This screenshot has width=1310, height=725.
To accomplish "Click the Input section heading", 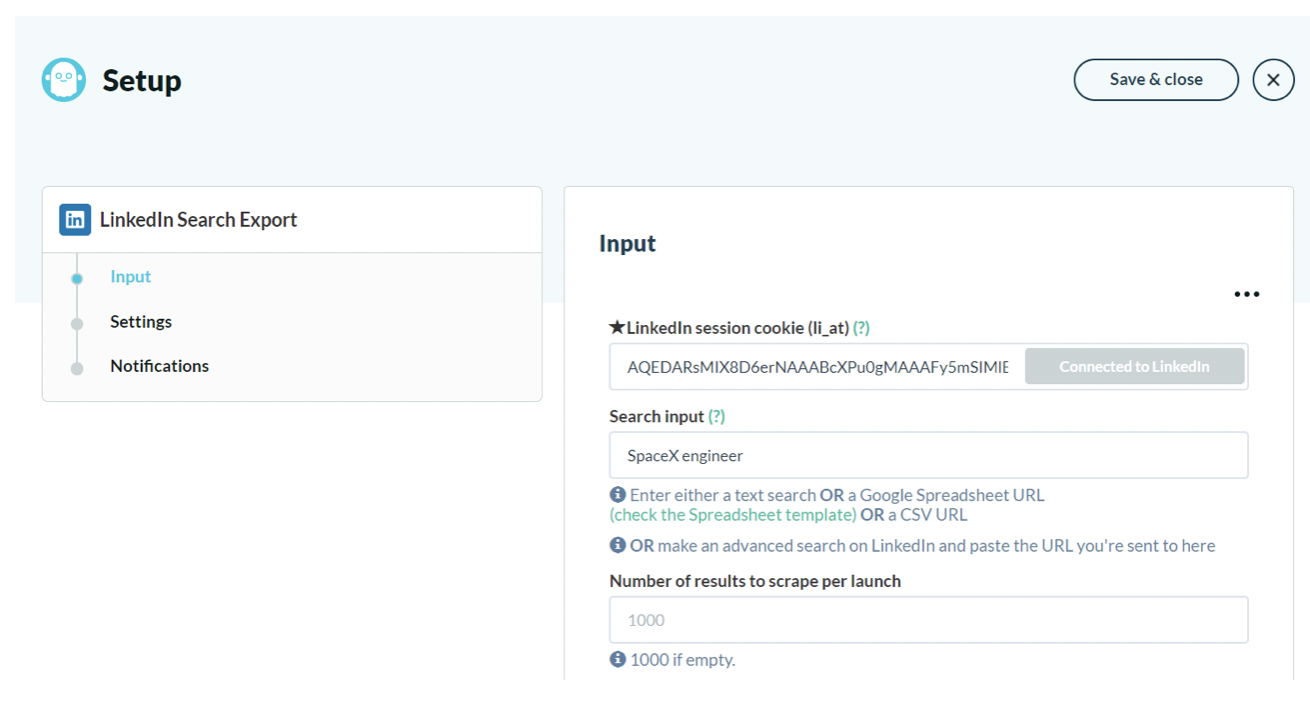I will click(628, 244).
